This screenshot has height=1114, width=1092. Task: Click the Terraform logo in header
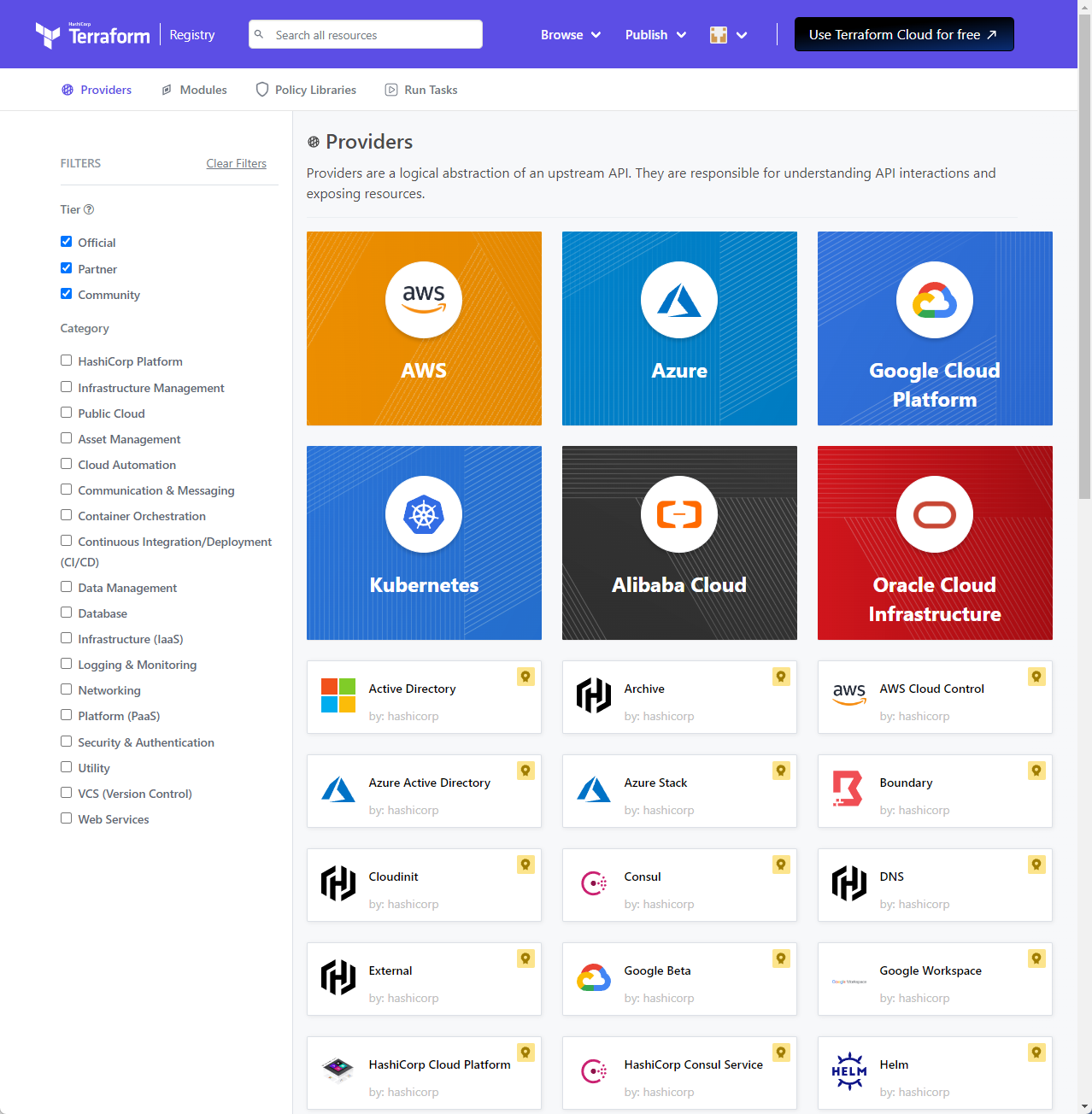pos(92,35)
